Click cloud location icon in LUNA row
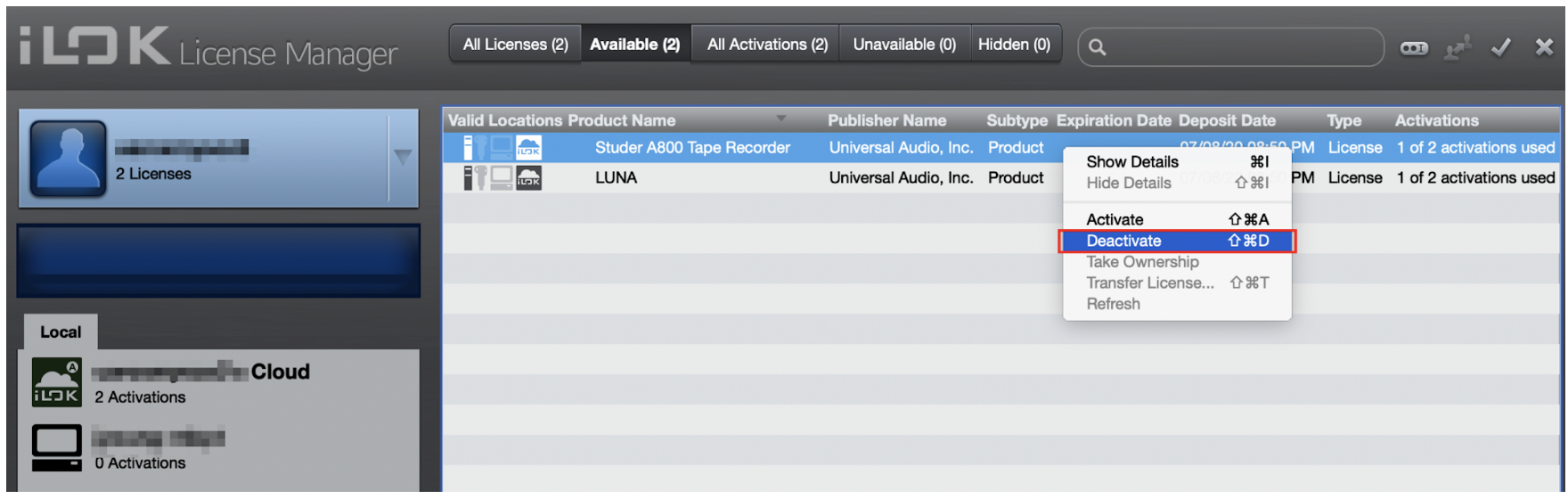 click(528, 178)
